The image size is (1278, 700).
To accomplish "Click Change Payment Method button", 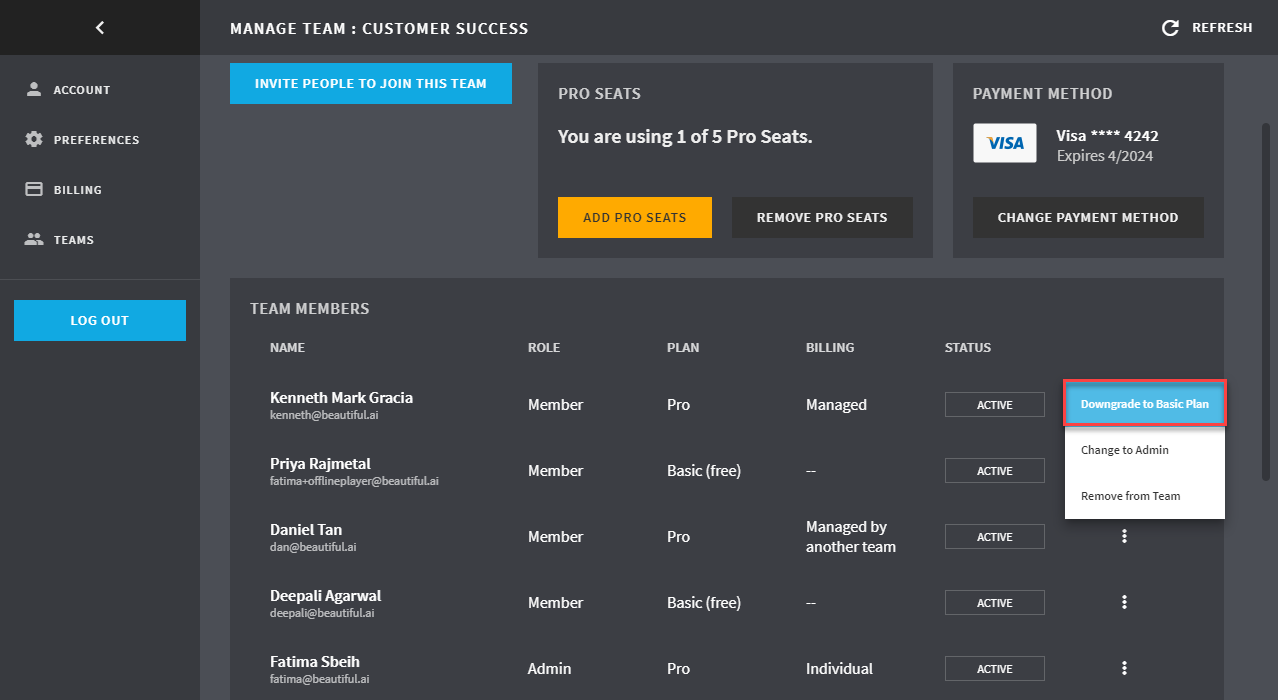I will (1088, 217).
